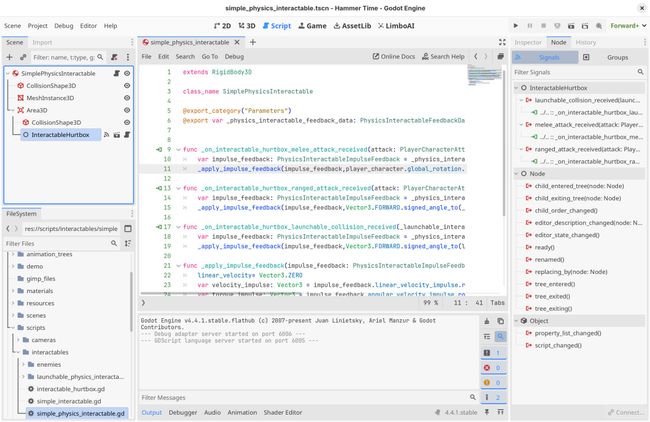Viewport: 650px width, 422px height.
Task: Toggle visibility of Area3D's CollisionShape3D child
Action: [x=127, y=123]
